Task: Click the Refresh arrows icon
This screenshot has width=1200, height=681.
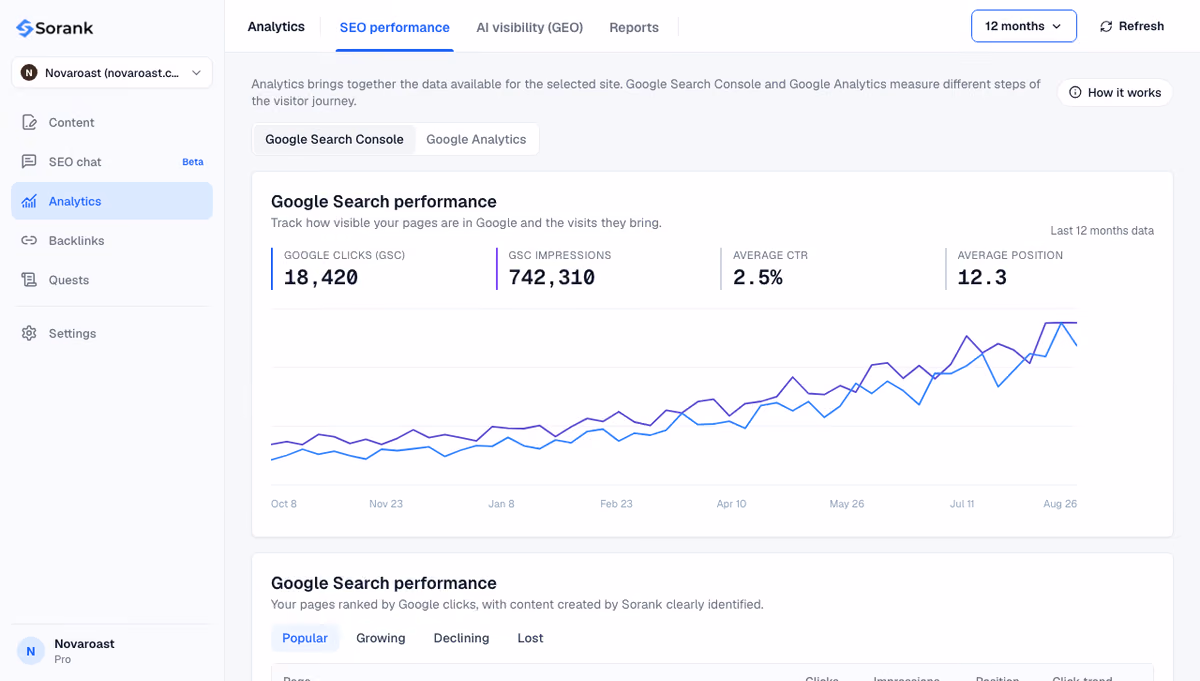Action: tap(1106, 27)
